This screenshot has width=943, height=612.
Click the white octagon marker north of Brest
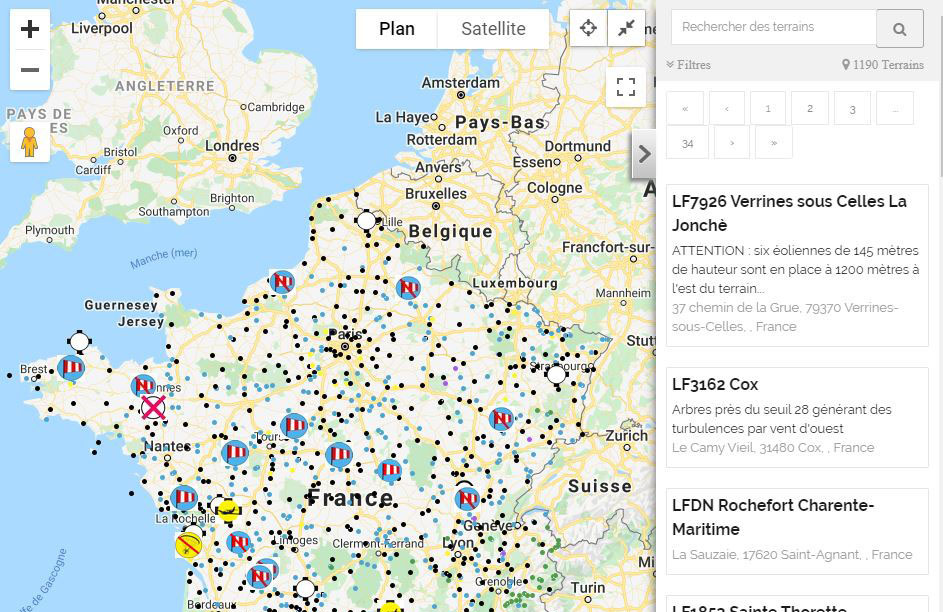point(79,341)
